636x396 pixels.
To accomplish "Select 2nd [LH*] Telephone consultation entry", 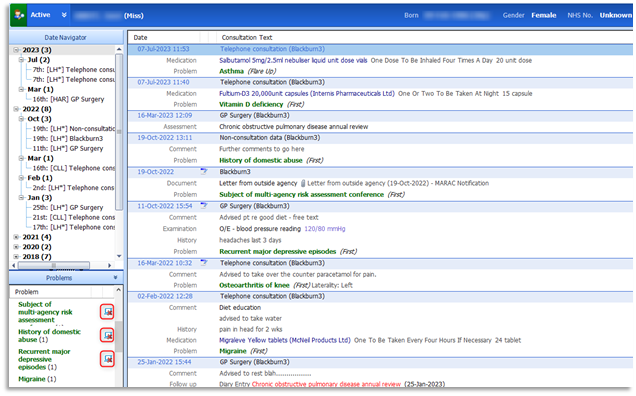I will tap(74, 188).
